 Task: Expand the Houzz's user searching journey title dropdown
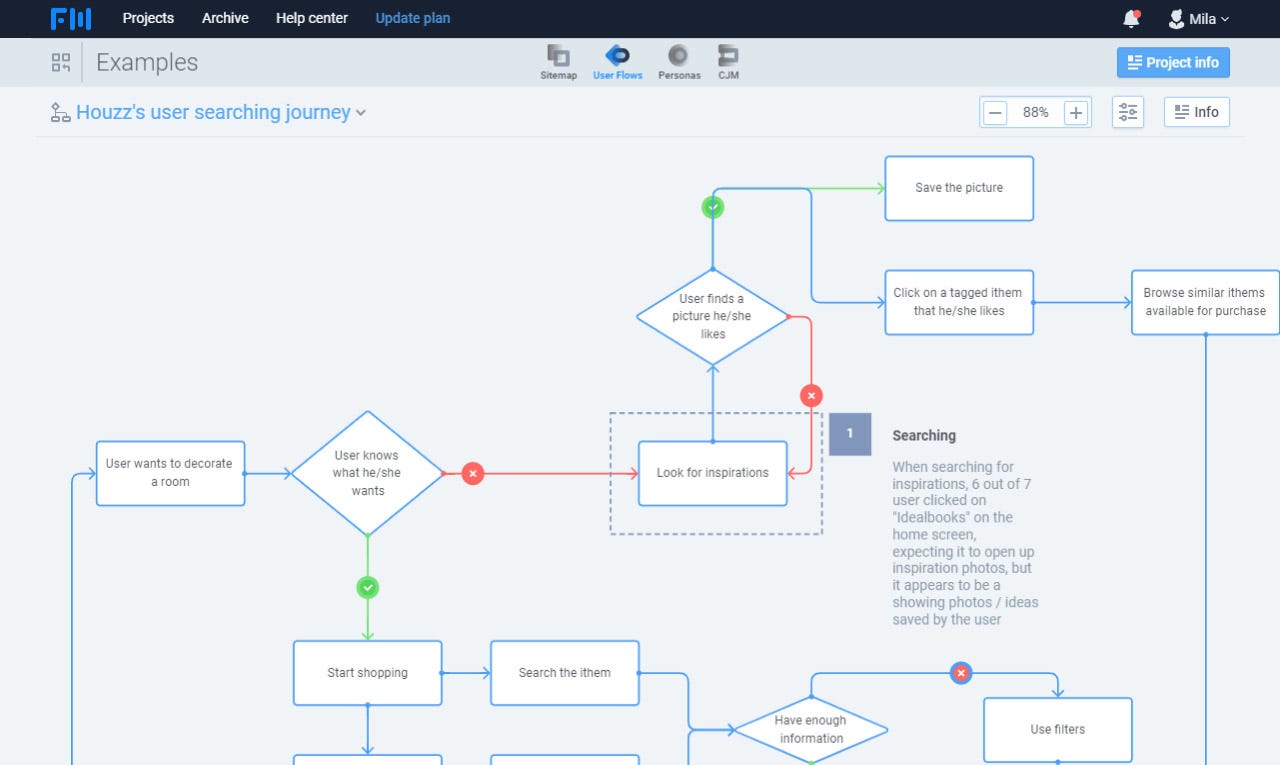[x=361, y=112]
